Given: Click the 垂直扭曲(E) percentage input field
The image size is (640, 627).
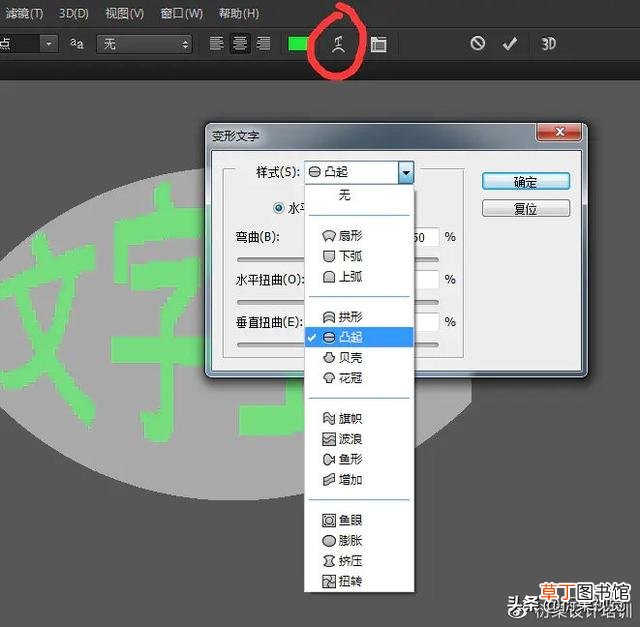Looking at the screenshot, I should 427,322.
